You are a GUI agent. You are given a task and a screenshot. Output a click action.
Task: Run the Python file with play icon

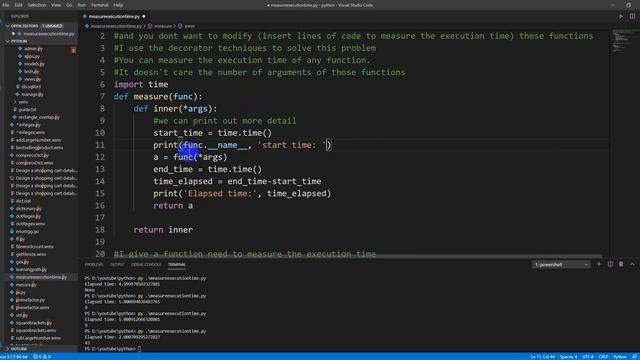tap(621, 16)
